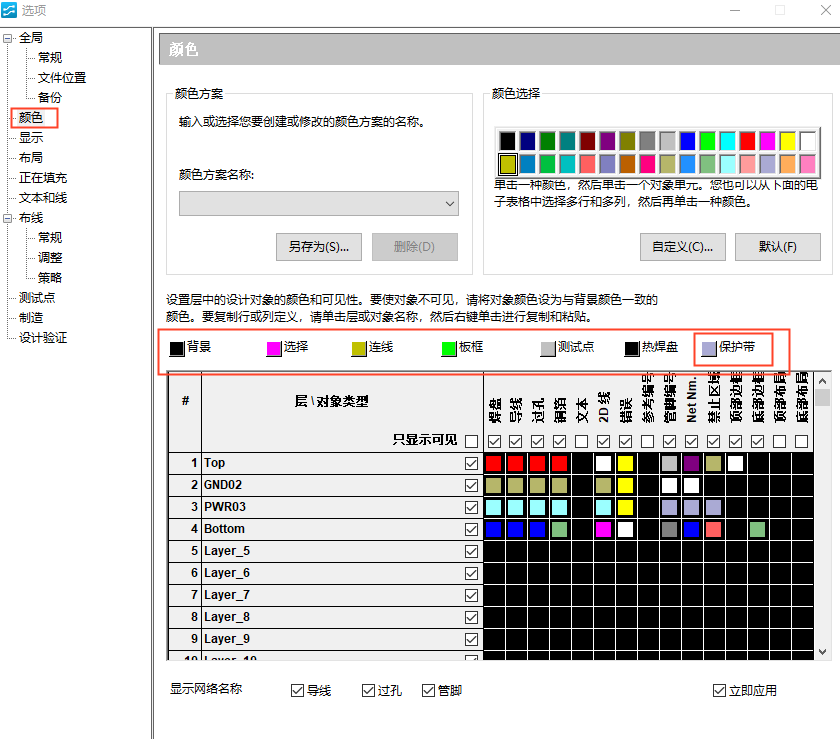This screenshot has height=739, width=840.
Task: Toggle 导线 checkbox beside 显示网络名称
Action: (297, 690)
